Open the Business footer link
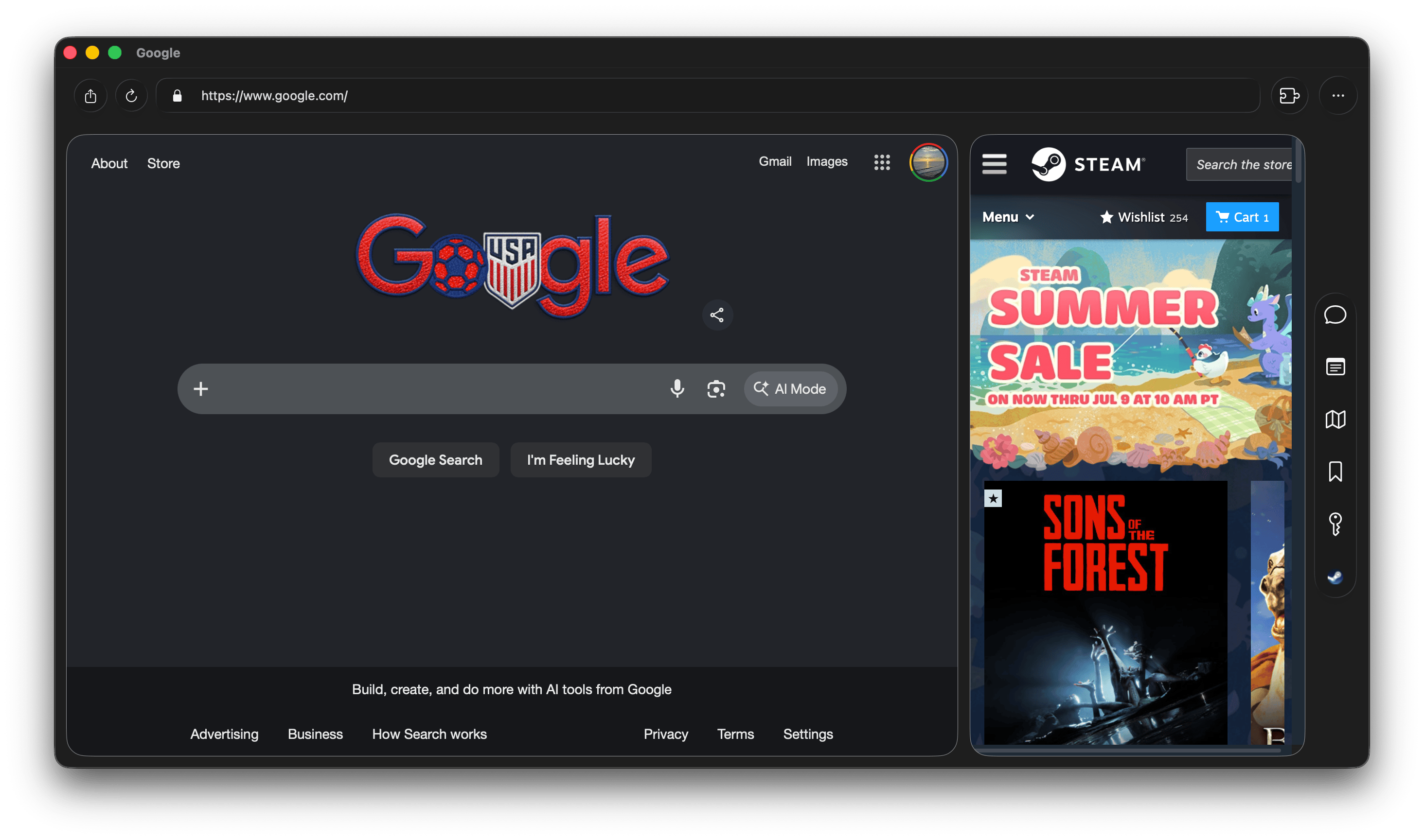 315,734
